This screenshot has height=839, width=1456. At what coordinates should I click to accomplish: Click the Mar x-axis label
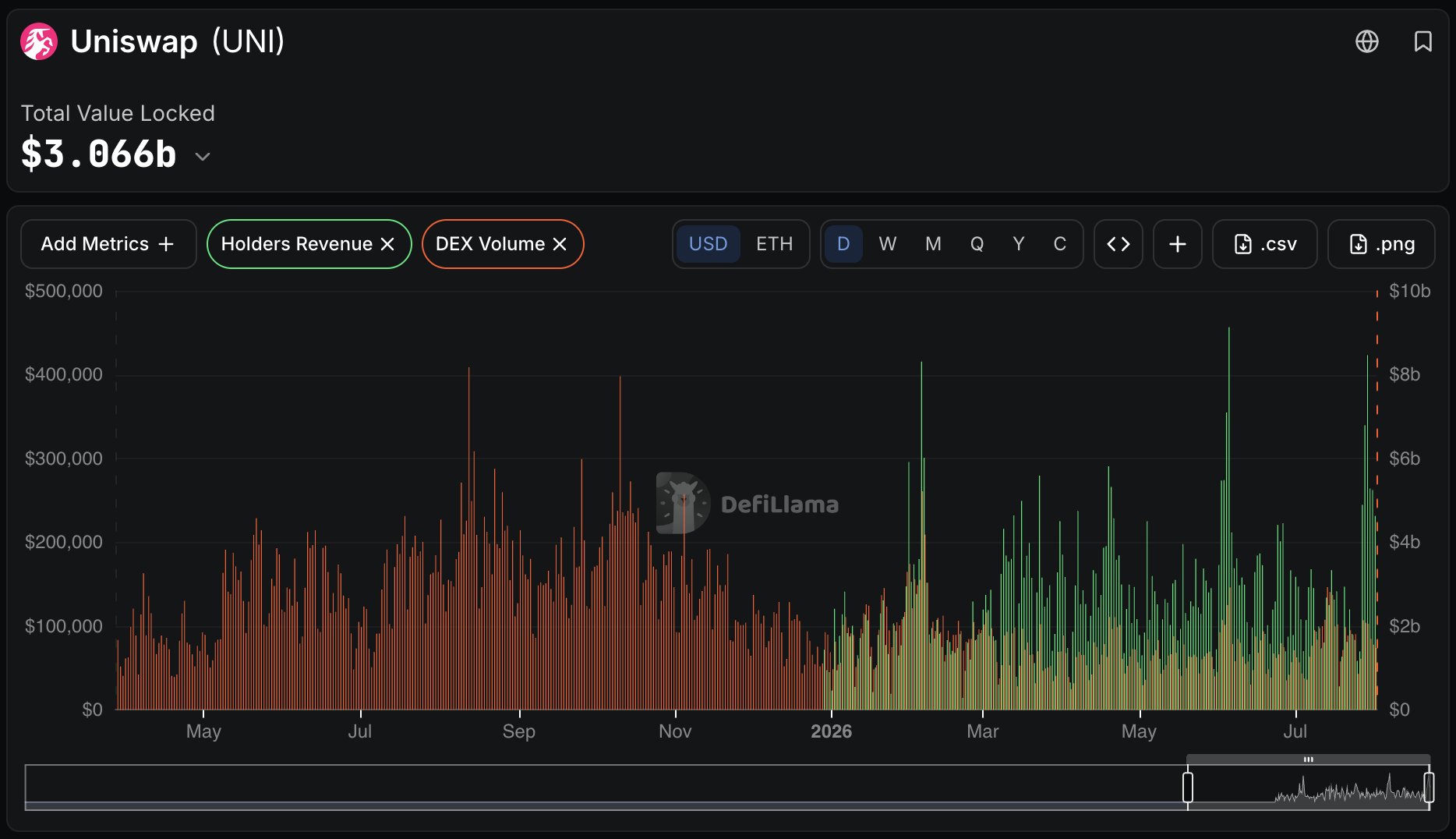click(983, 731)
